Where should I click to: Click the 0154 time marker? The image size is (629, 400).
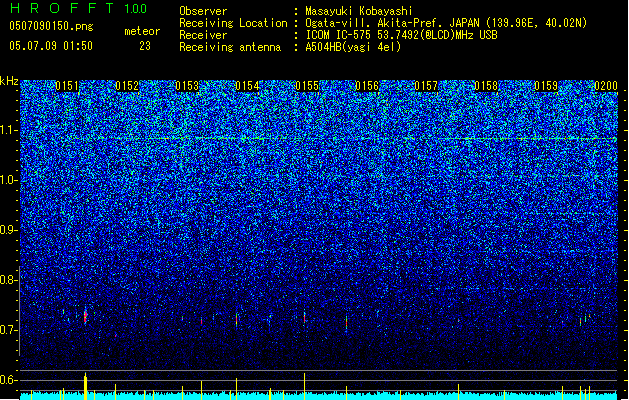pos(247,86)
